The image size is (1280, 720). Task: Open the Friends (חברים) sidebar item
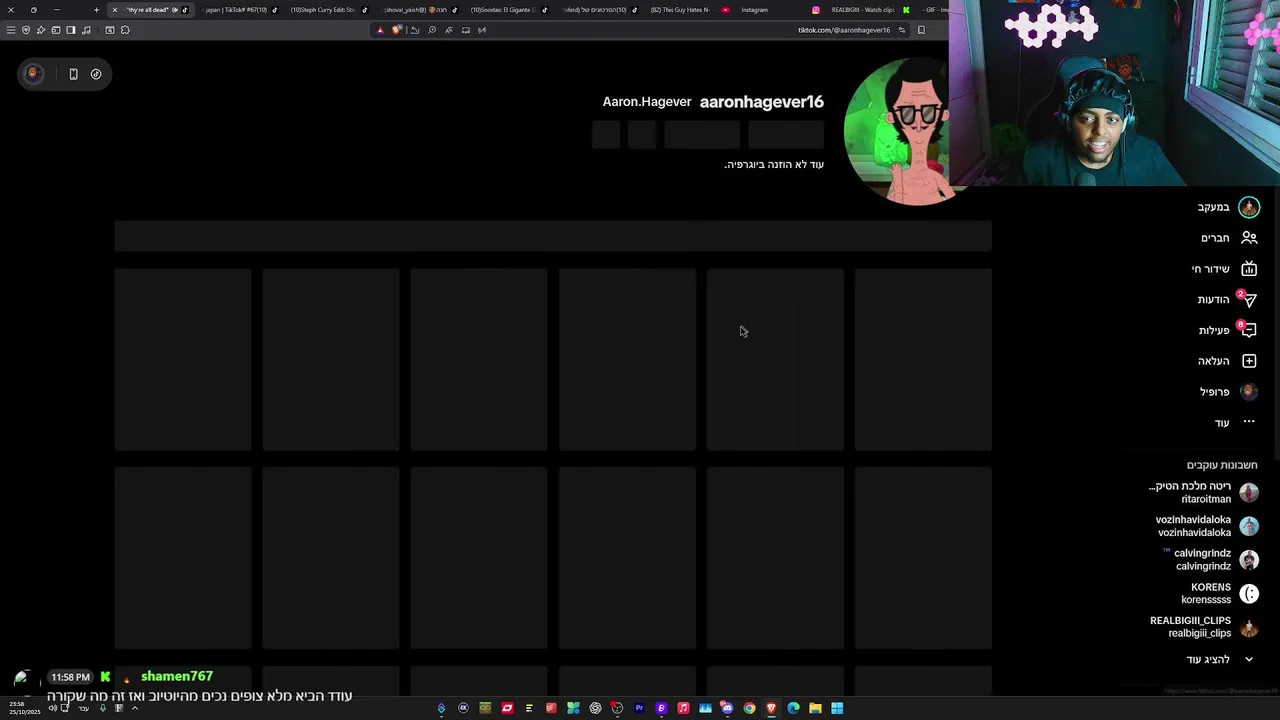tap(1229, 238)
